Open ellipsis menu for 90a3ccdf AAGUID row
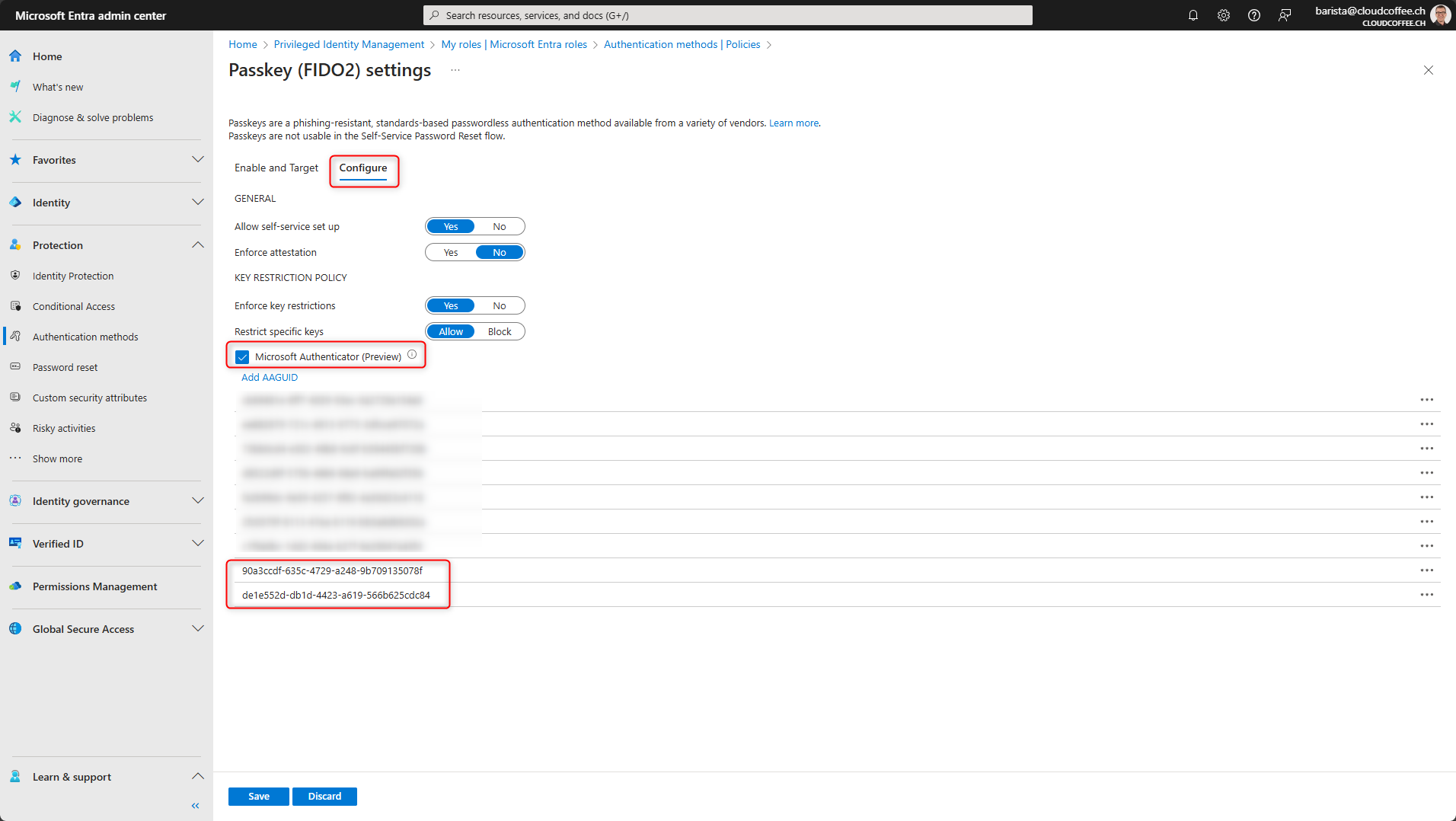1456x821 pixels. [1426, 570]
